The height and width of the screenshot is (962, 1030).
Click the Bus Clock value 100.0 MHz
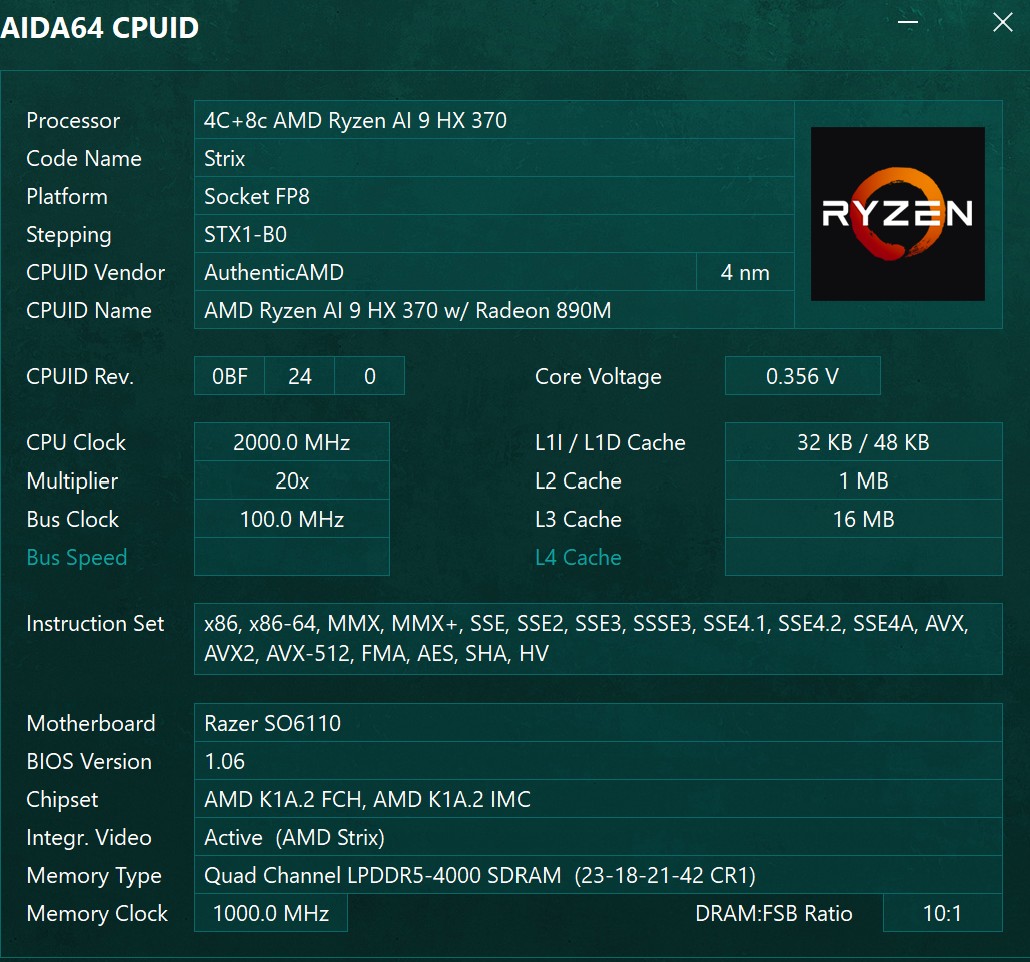point(292,519)
